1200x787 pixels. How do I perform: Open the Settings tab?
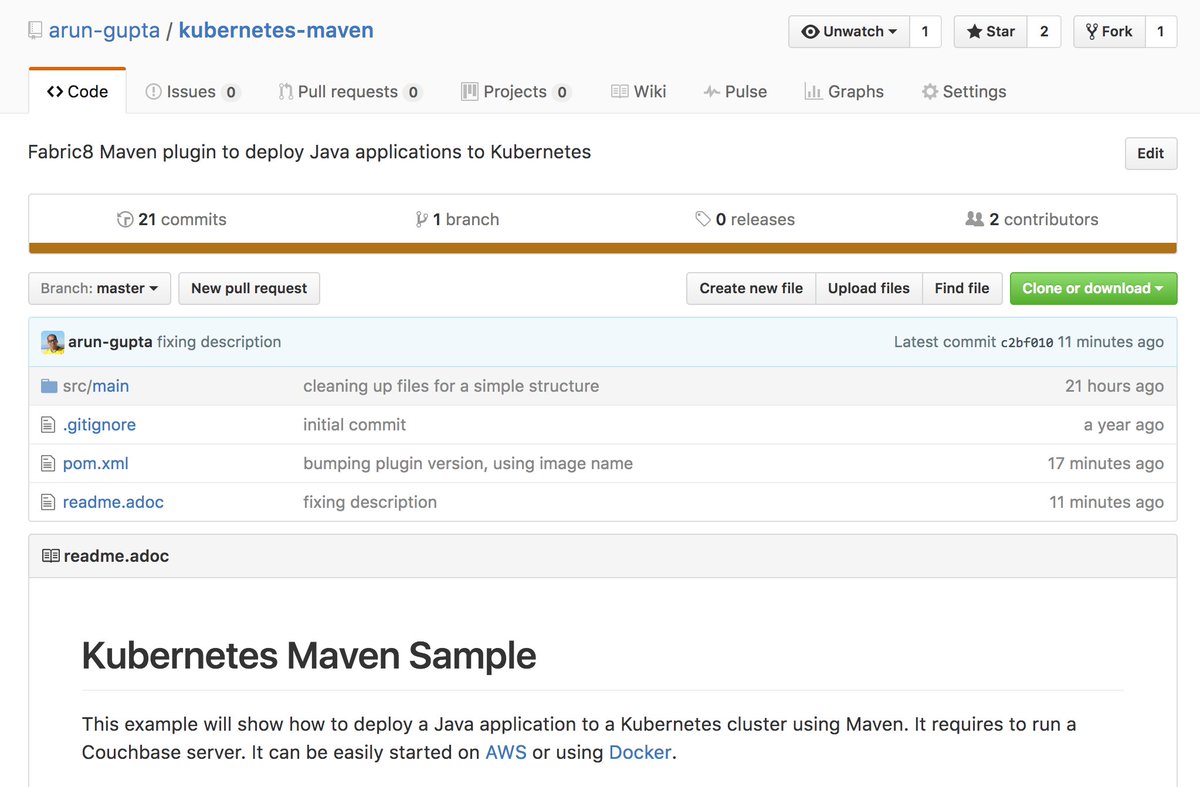(964, 91)
